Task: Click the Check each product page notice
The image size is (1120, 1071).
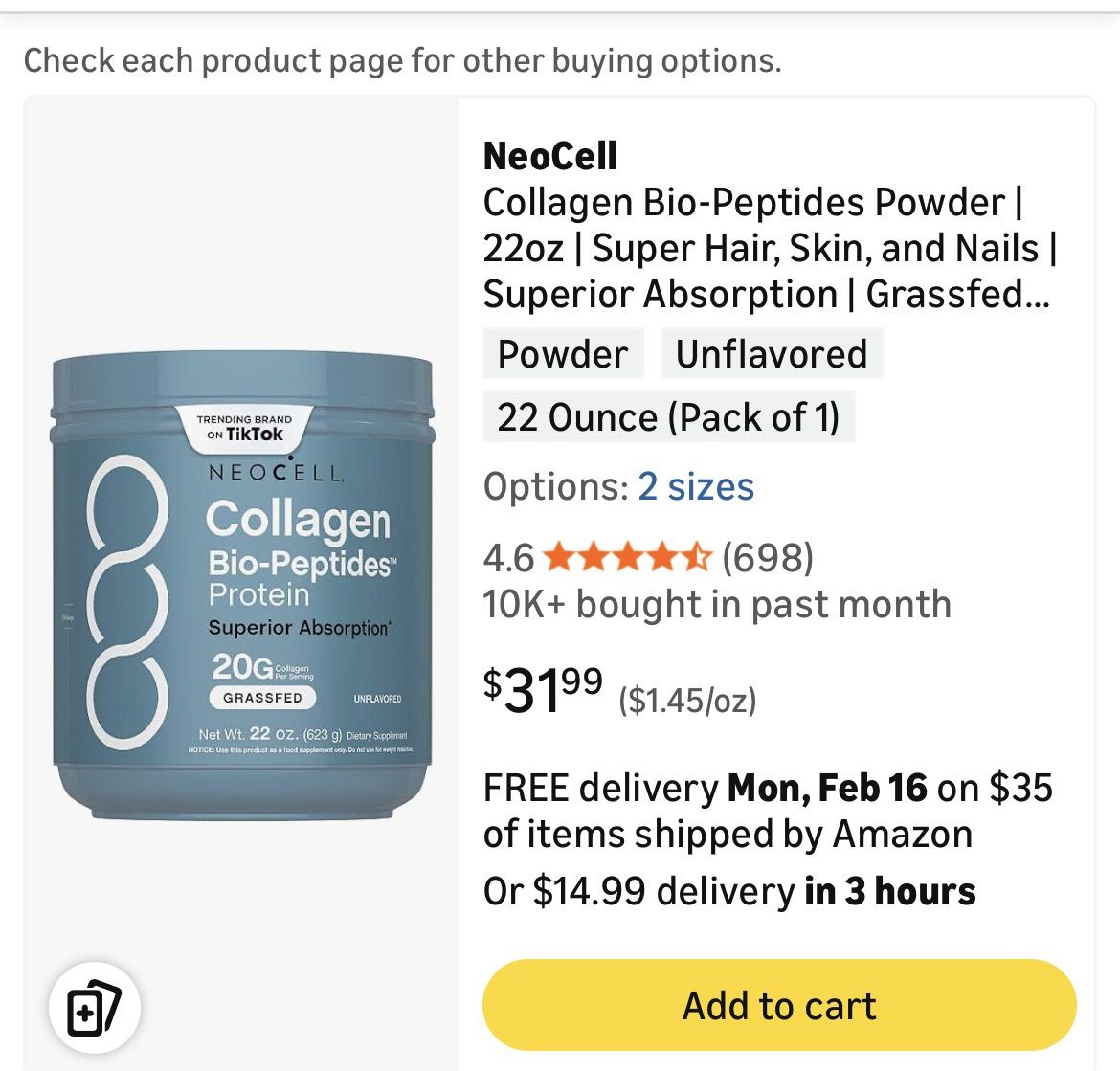Action: [402, 60]
